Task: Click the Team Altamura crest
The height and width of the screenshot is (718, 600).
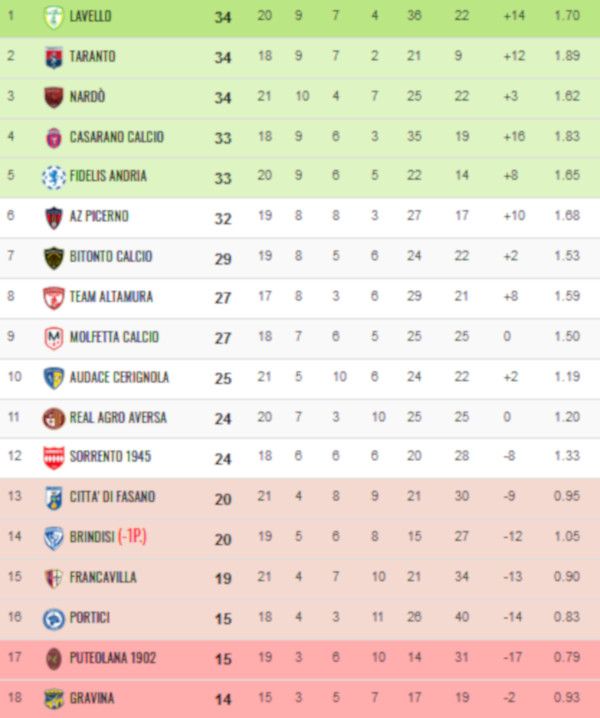Action: pos(54,298)
